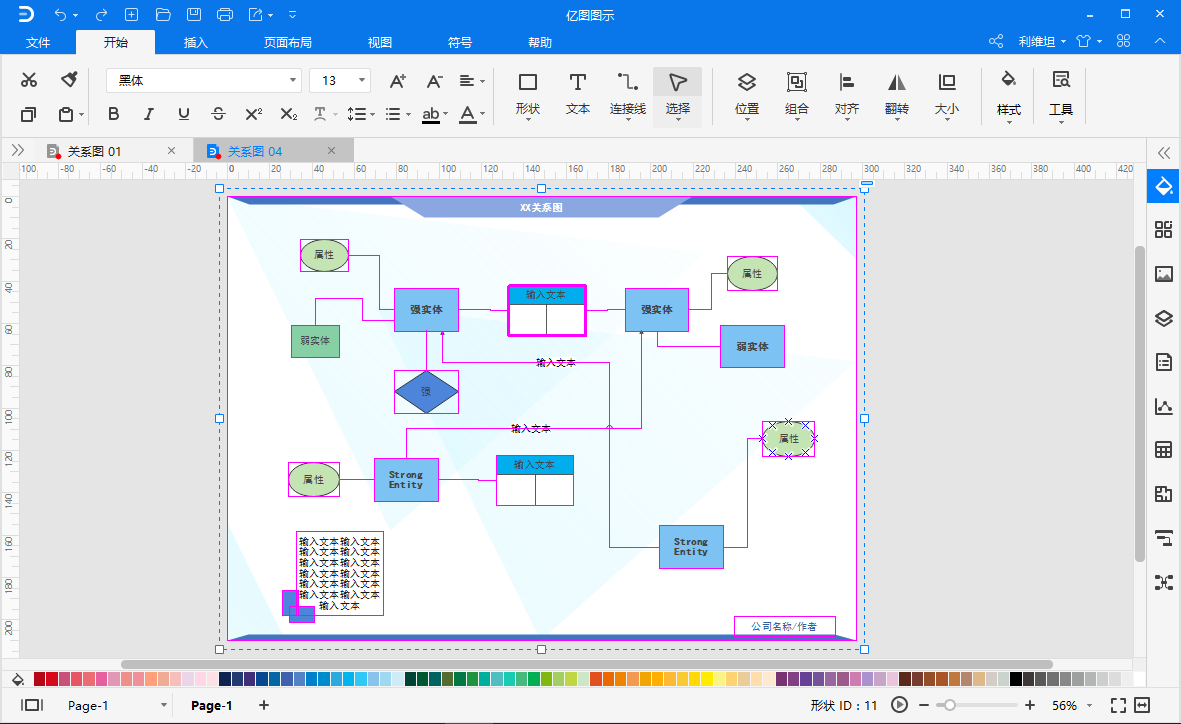The image size is (1181, 724).
Task: Open the 位置 position menu
Action: pos(746,96)
